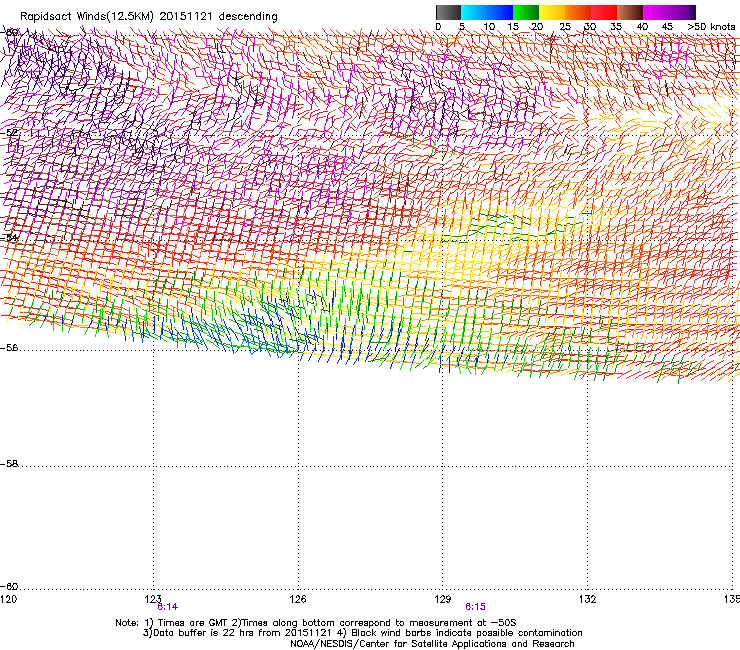Click the '5' legend scale label
The image size is (740, 650).
(x=462, y=27)
